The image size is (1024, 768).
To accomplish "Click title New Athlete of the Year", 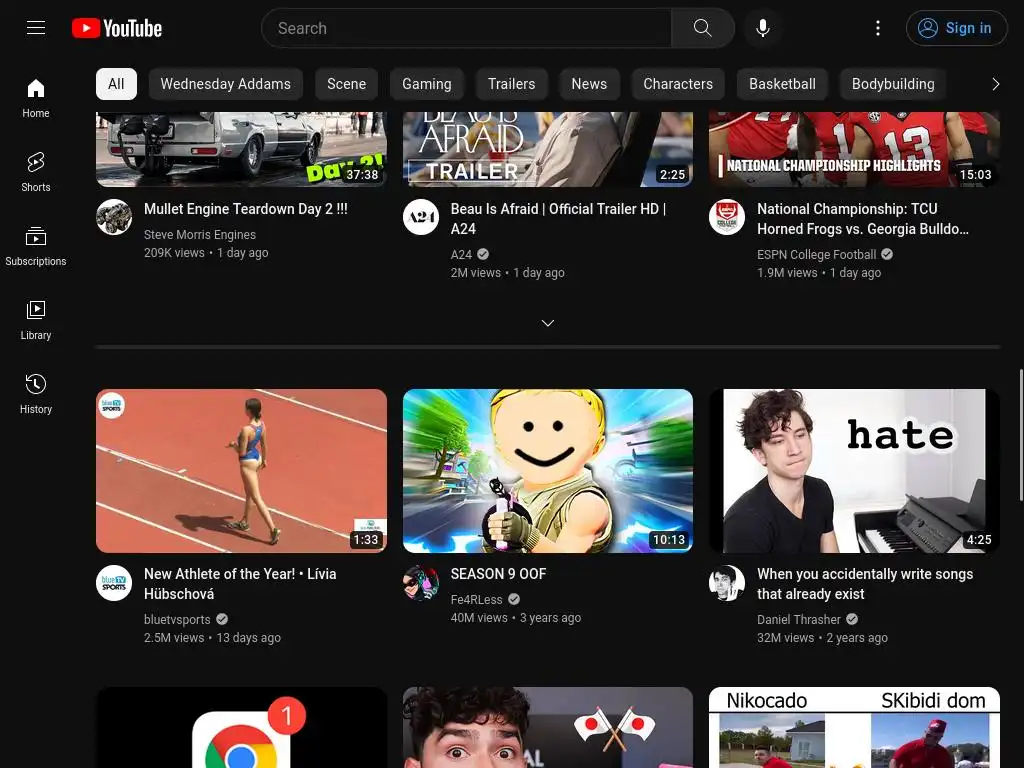I will click(x=240, y=584).
